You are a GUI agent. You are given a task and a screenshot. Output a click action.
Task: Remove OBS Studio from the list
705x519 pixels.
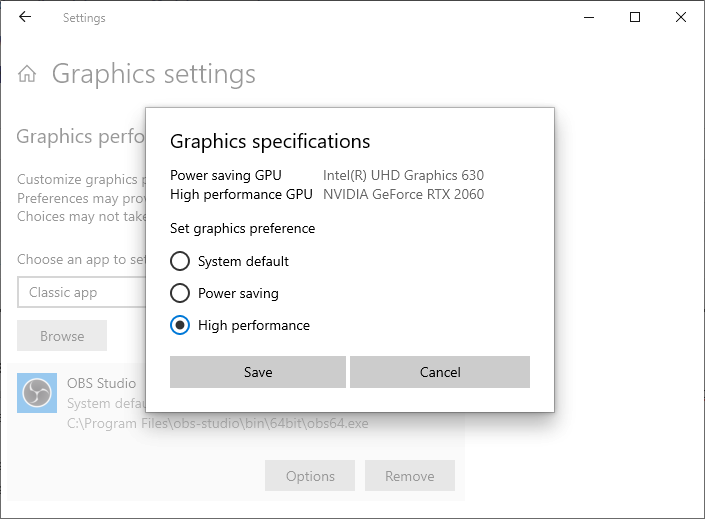point(410,476)
